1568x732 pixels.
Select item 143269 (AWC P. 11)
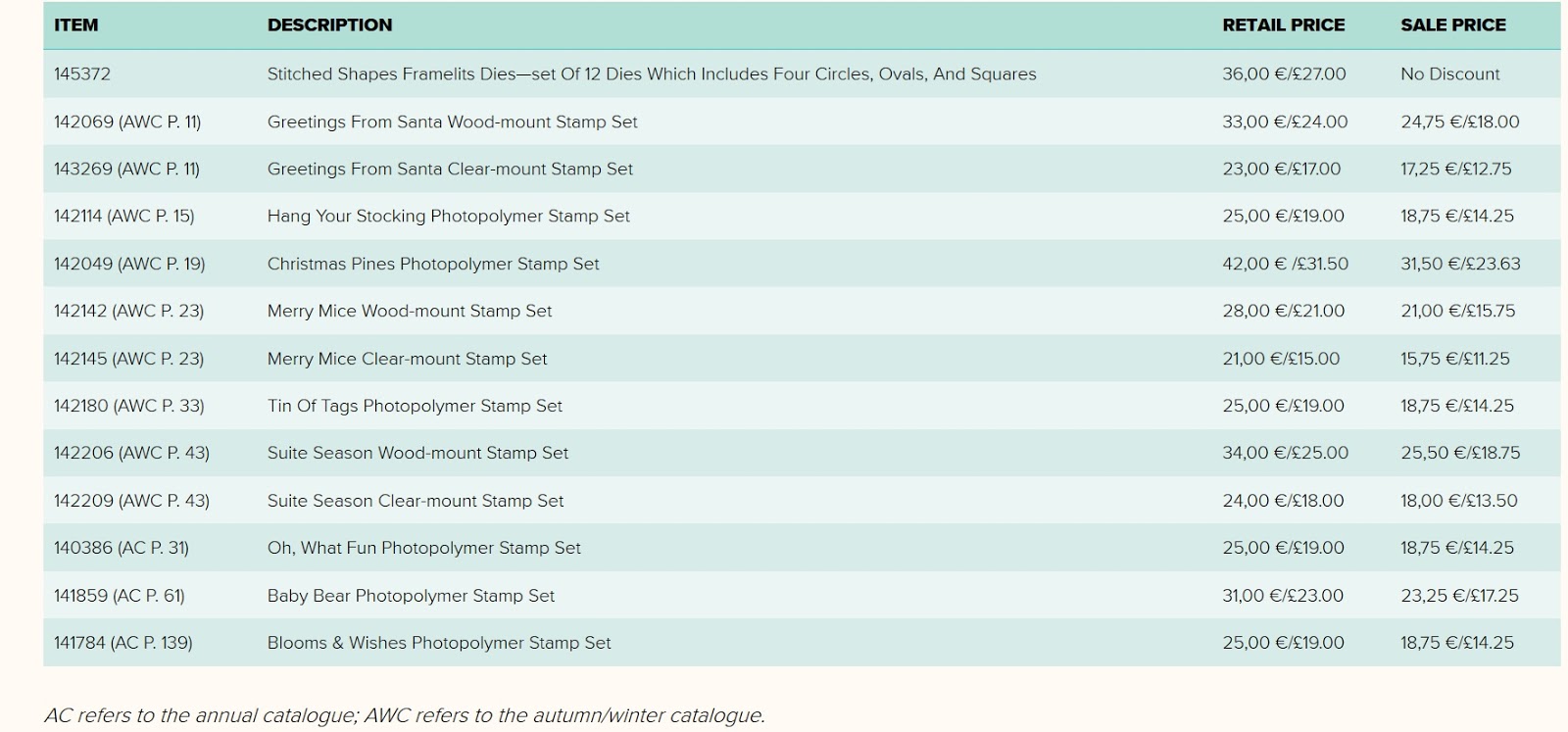127,169
